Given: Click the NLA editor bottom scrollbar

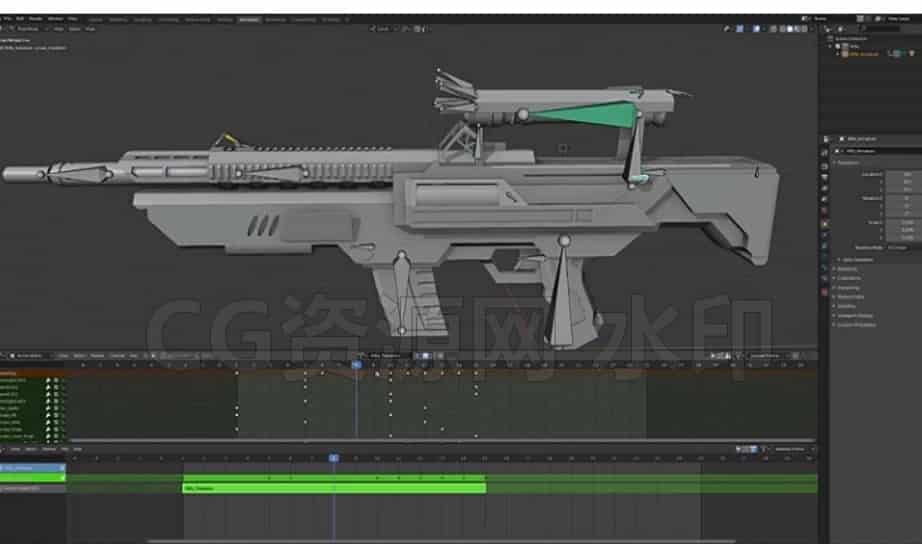Looking at the screenshot, I should 441,541.
